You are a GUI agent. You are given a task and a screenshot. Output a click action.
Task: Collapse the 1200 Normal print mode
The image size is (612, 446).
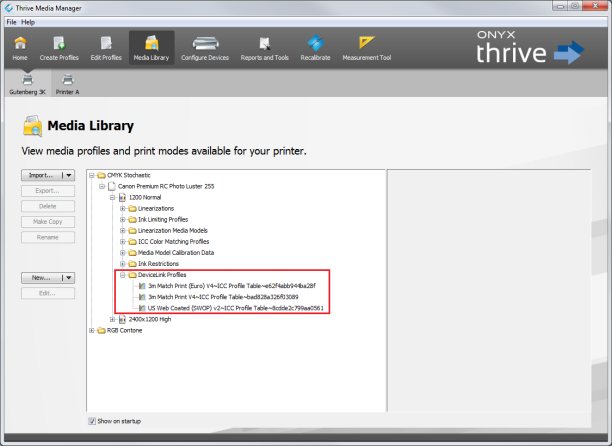tap(112, 197)
